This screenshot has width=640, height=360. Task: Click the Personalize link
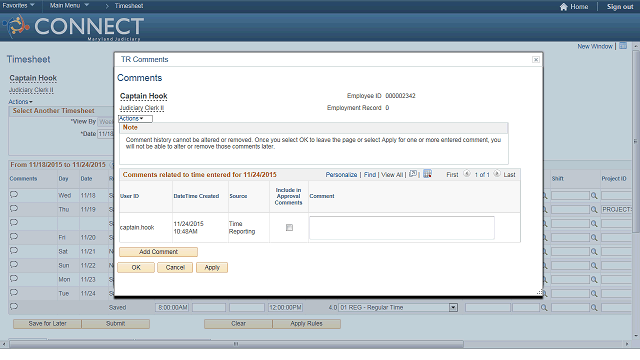tap(341, 175)
